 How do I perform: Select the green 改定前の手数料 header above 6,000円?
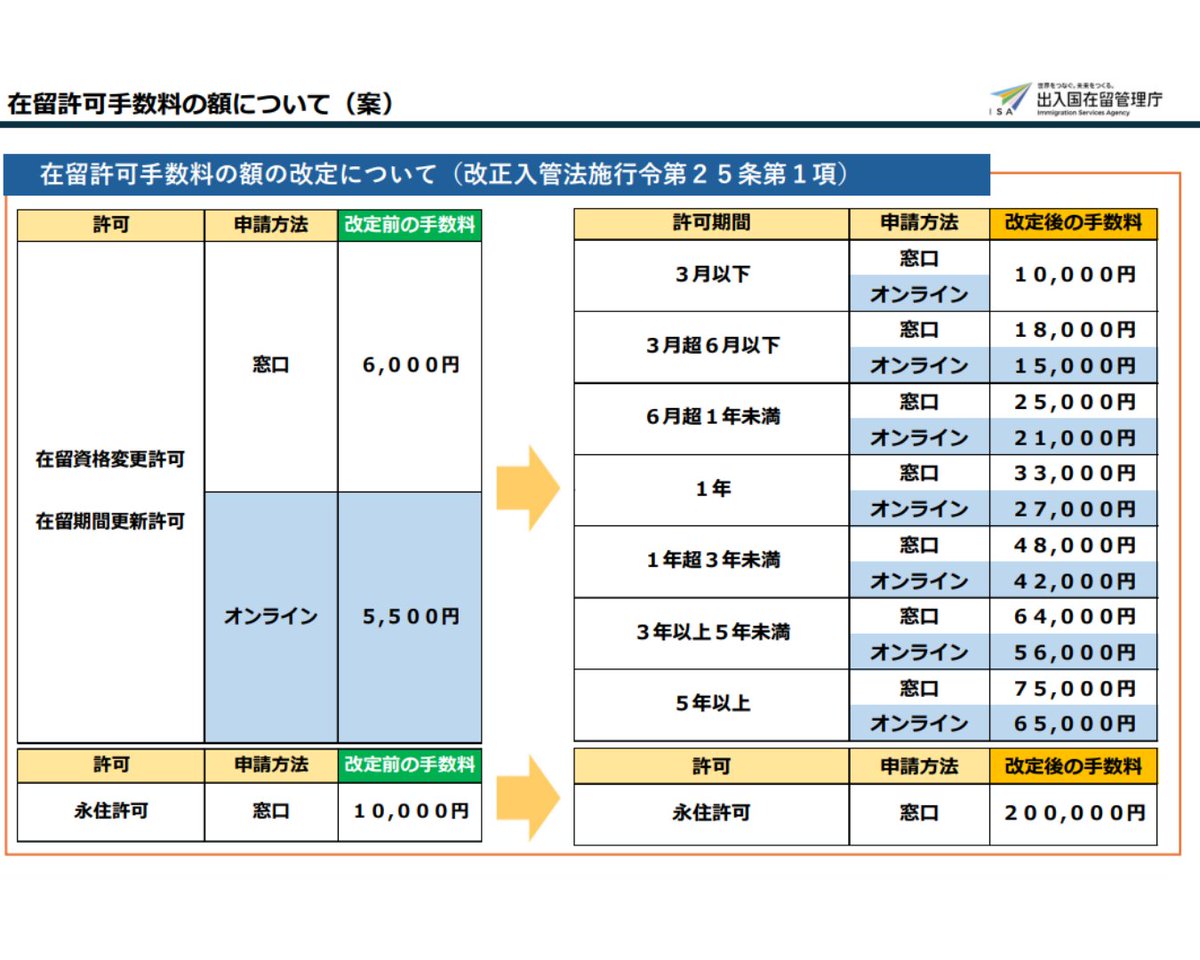pyautogui.click(x=410, y=225)
